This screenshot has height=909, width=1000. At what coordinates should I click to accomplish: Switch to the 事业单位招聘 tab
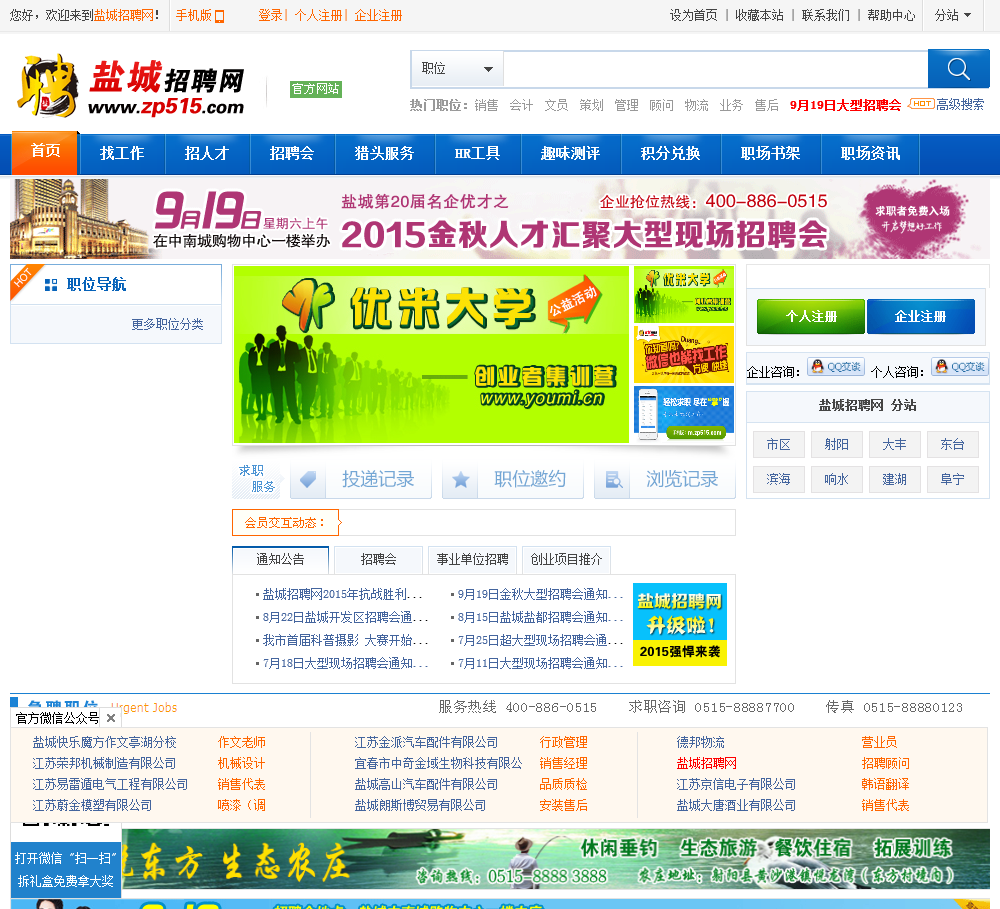[473, 559]
